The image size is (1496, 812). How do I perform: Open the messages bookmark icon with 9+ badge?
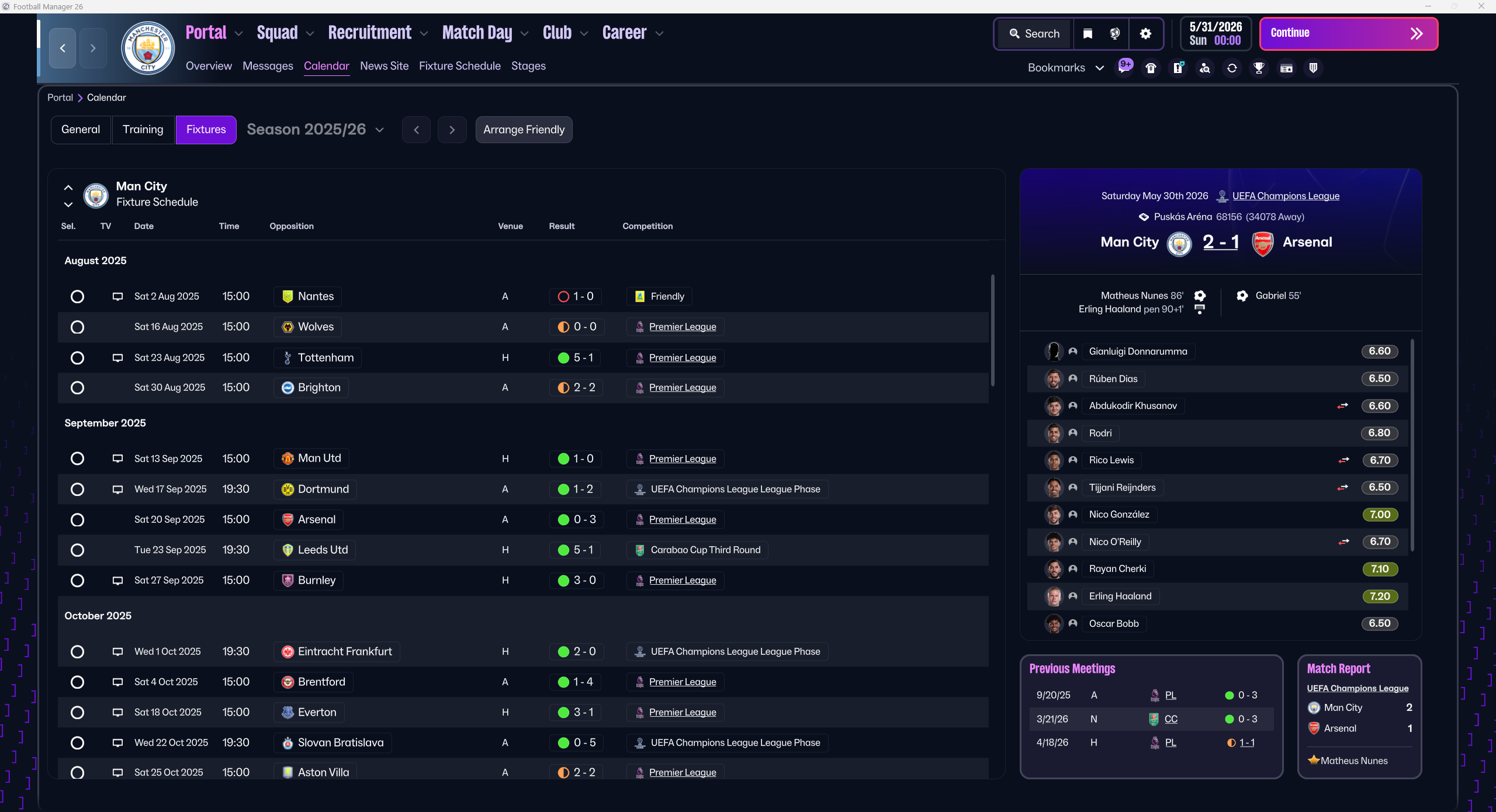click(1124, 68)
